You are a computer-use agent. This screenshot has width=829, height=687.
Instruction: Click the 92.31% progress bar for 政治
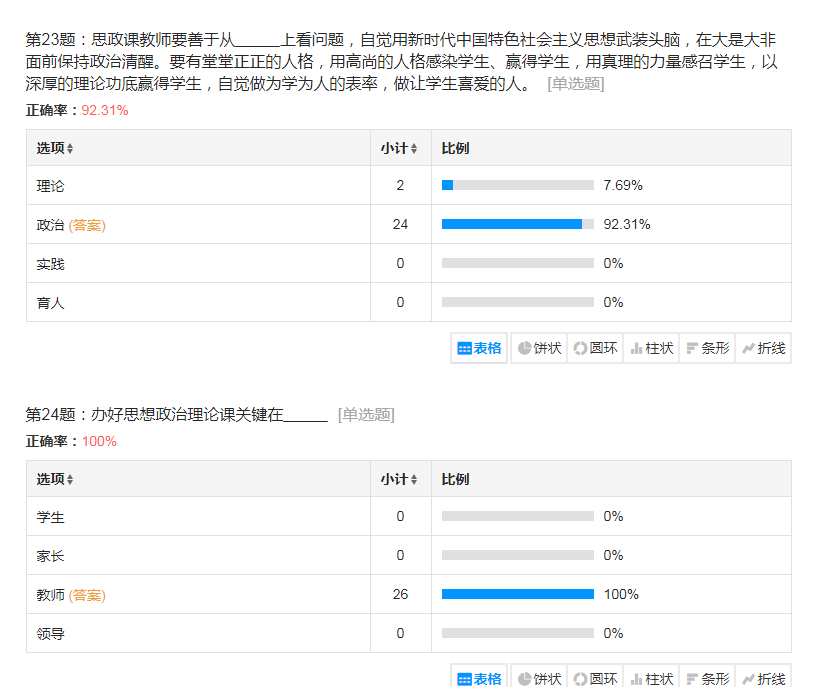517,224
